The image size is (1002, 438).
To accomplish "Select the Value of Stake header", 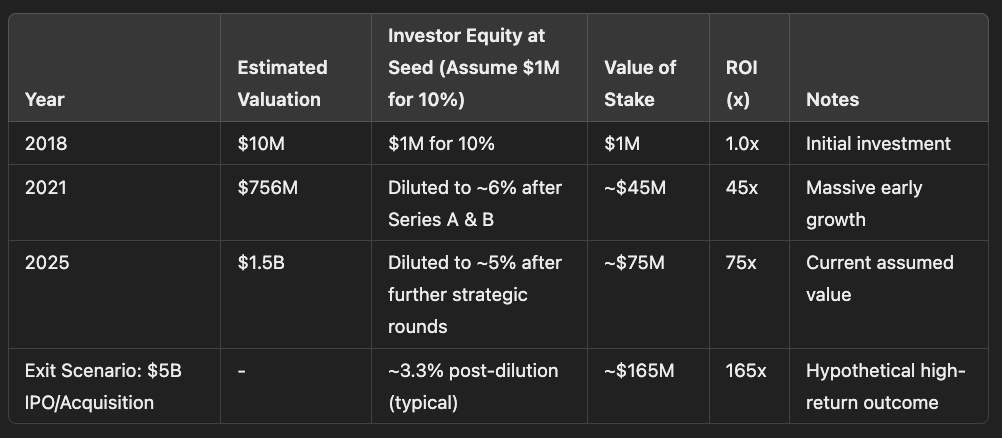I will tap(640, 84).
